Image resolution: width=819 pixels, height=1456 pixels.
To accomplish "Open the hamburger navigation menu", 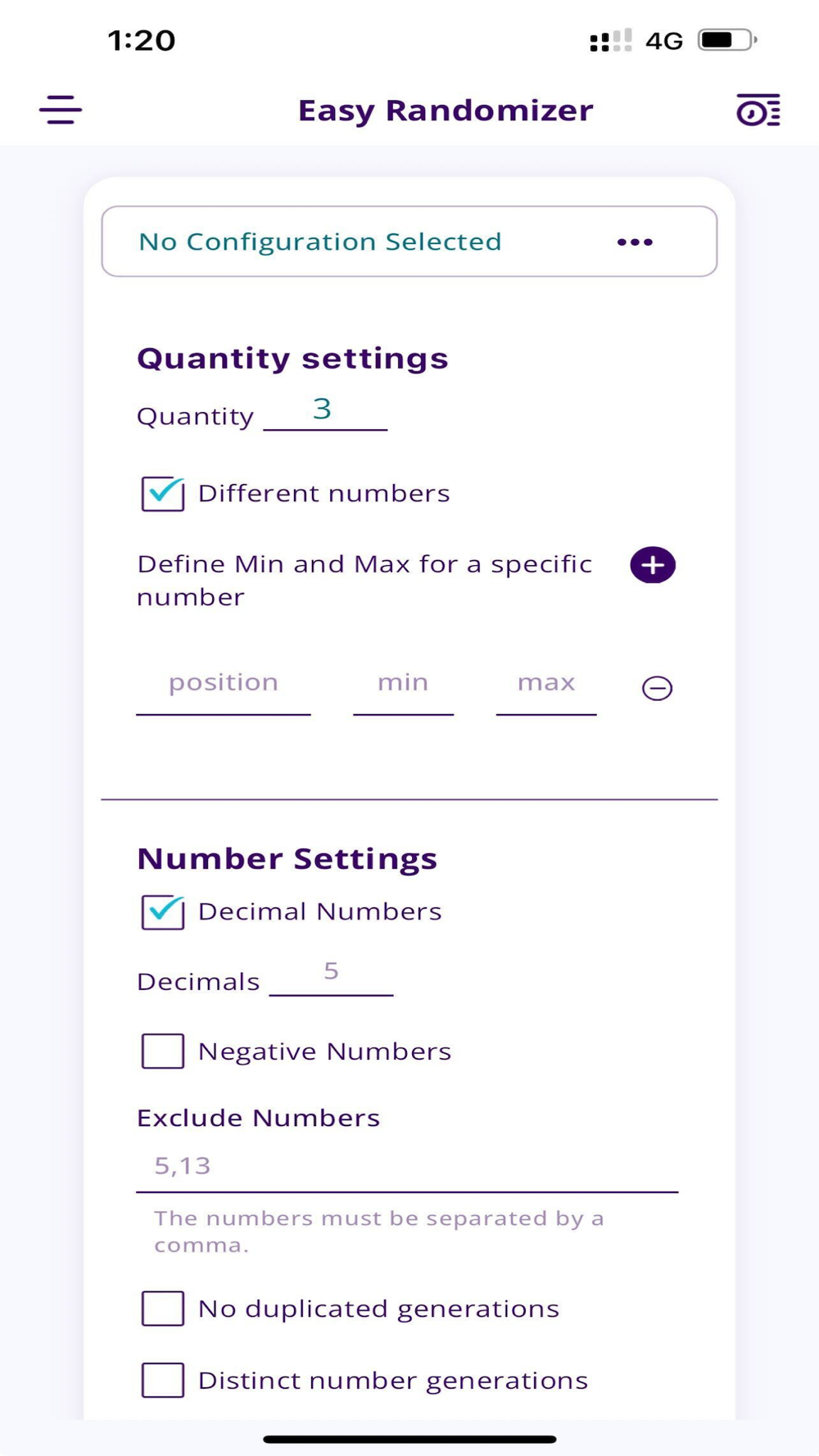I will [x=61, y=110].
